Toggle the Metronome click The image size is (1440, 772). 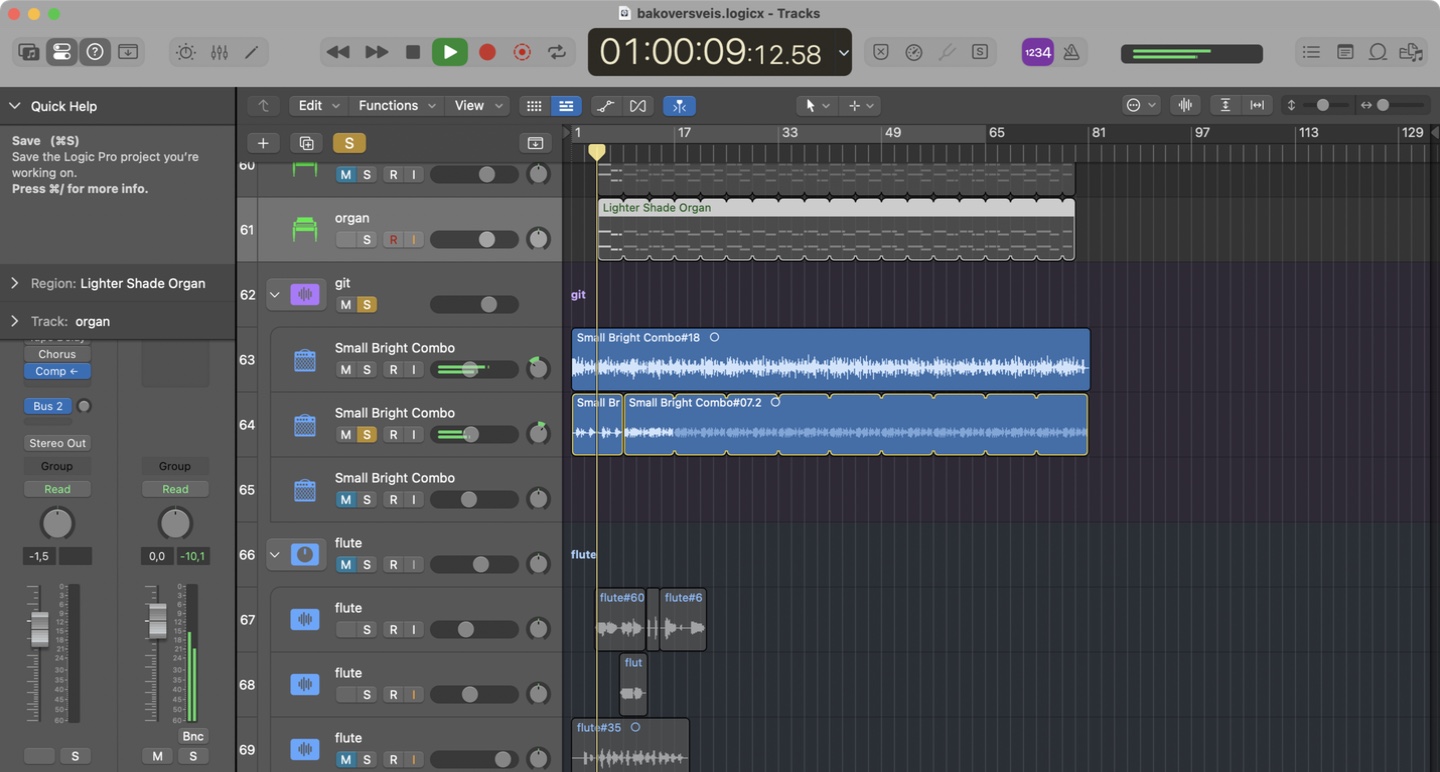1071,52
